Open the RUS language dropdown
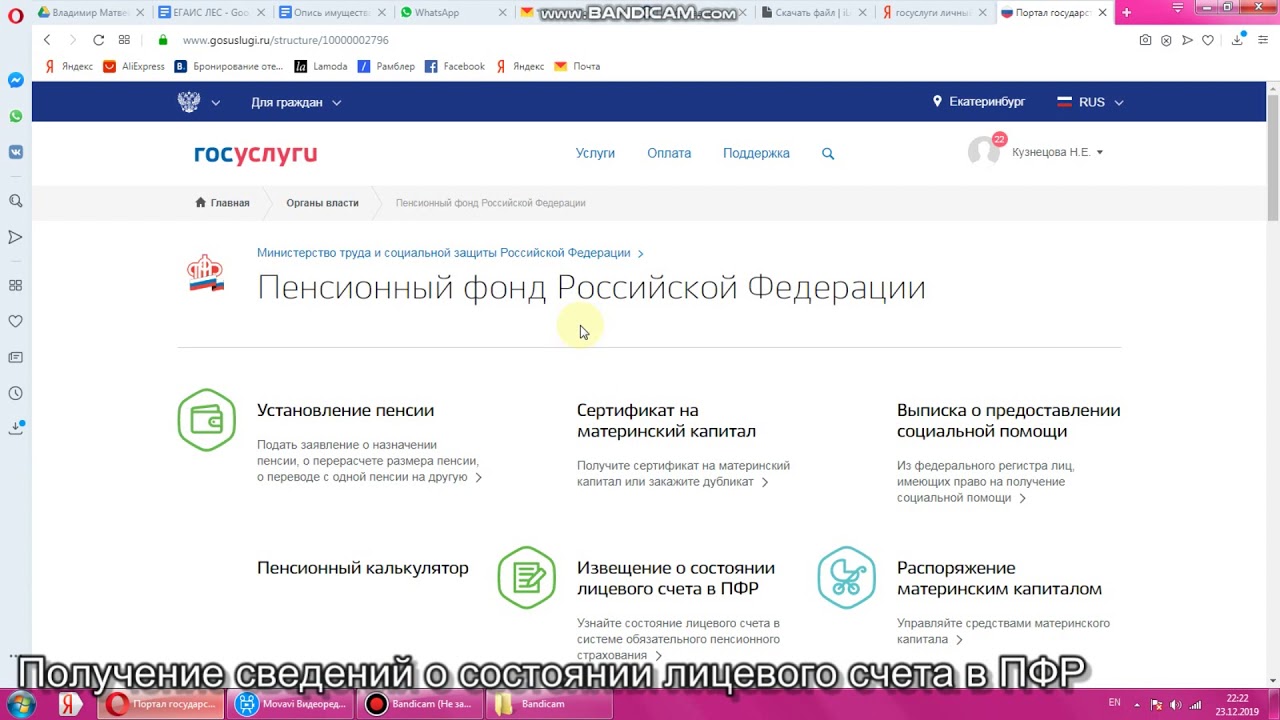The height and width of the screenshot is (720, 1280). click(1091, 102)
